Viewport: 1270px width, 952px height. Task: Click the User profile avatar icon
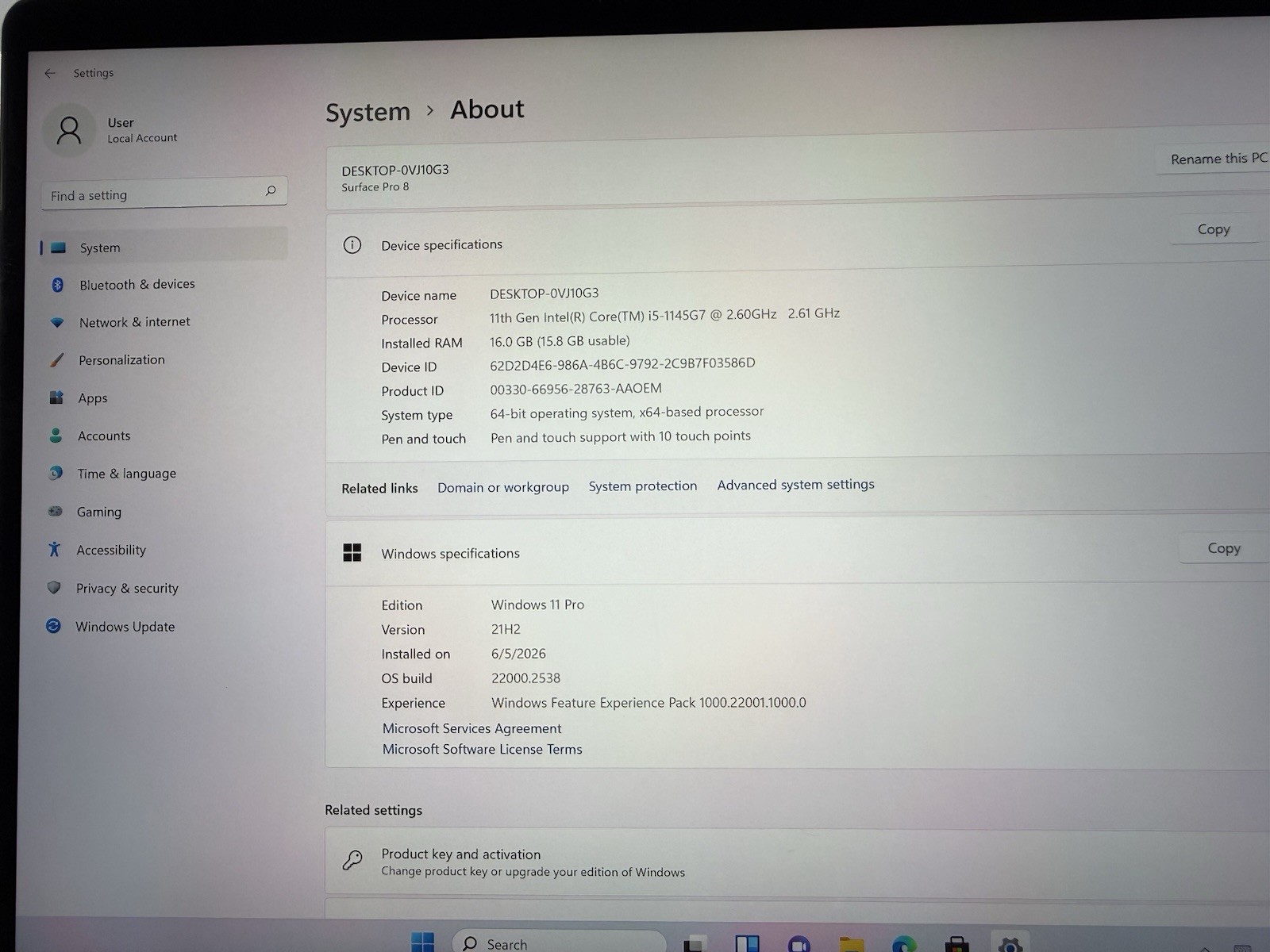coord(69,131)
